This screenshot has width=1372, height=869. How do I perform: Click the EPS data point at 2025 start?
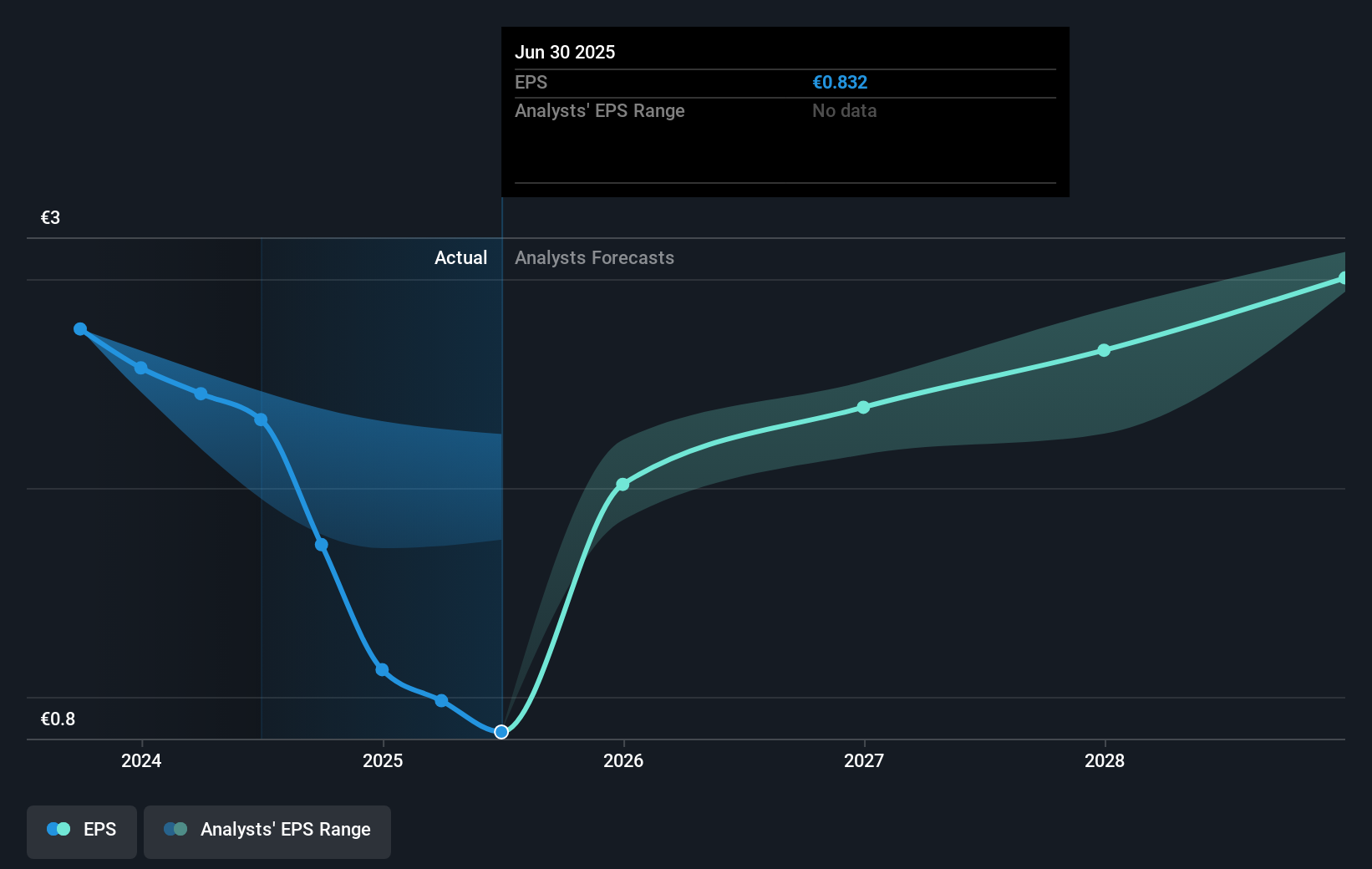tap(382, 670)
